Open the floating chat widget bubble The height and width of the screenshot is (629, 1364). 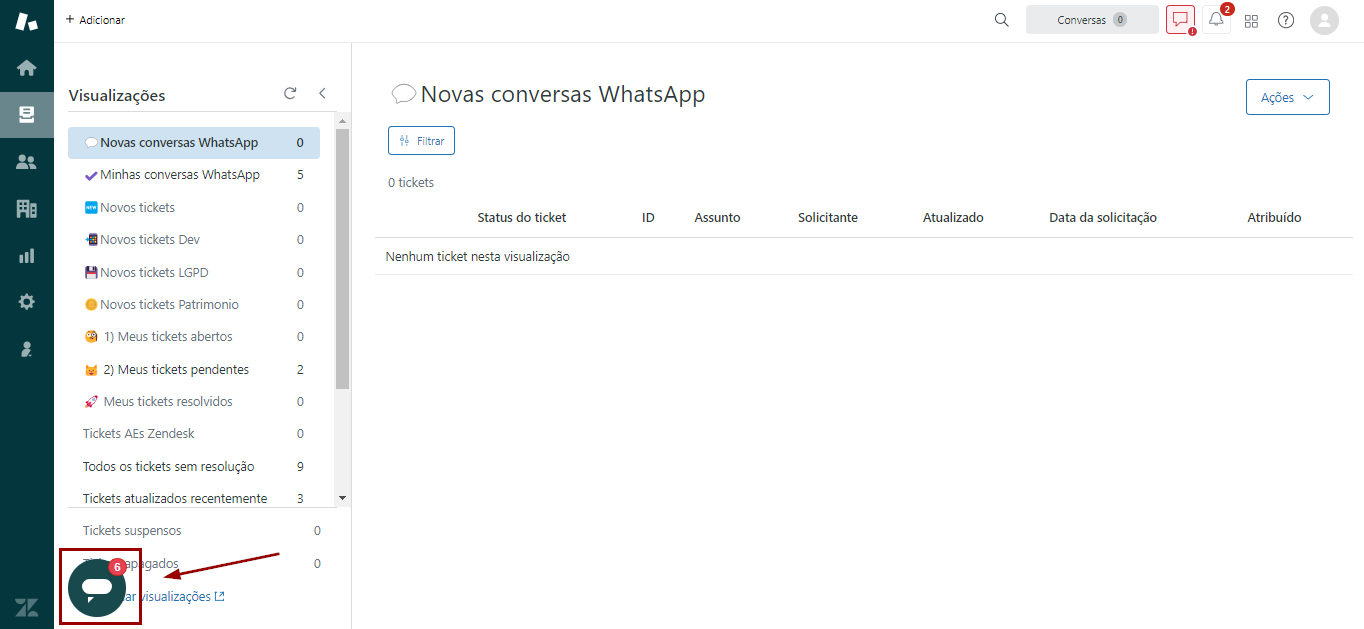click(97, 588)
